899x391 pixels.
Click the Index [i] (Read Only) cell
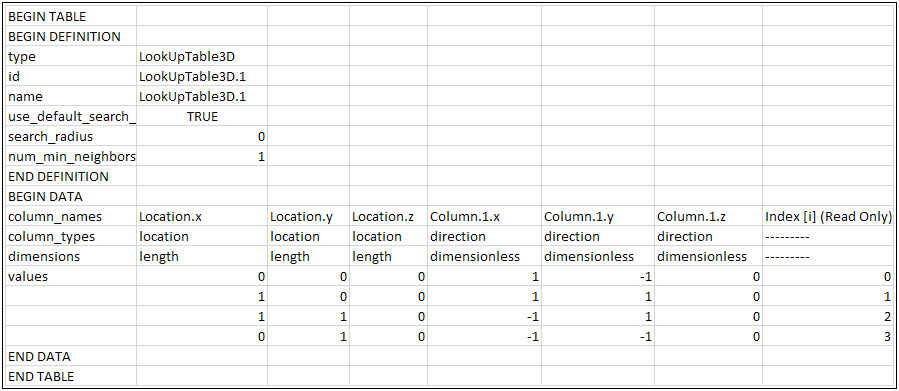point(829,217)
